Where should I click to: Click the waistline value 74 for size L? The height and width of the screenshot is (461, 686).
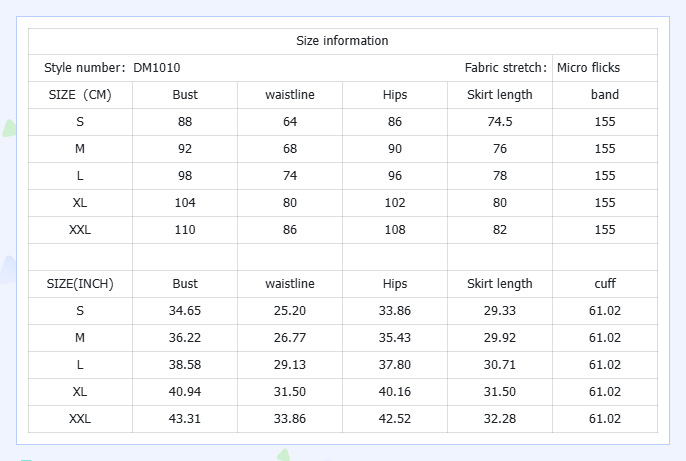(x=290, y=176)
